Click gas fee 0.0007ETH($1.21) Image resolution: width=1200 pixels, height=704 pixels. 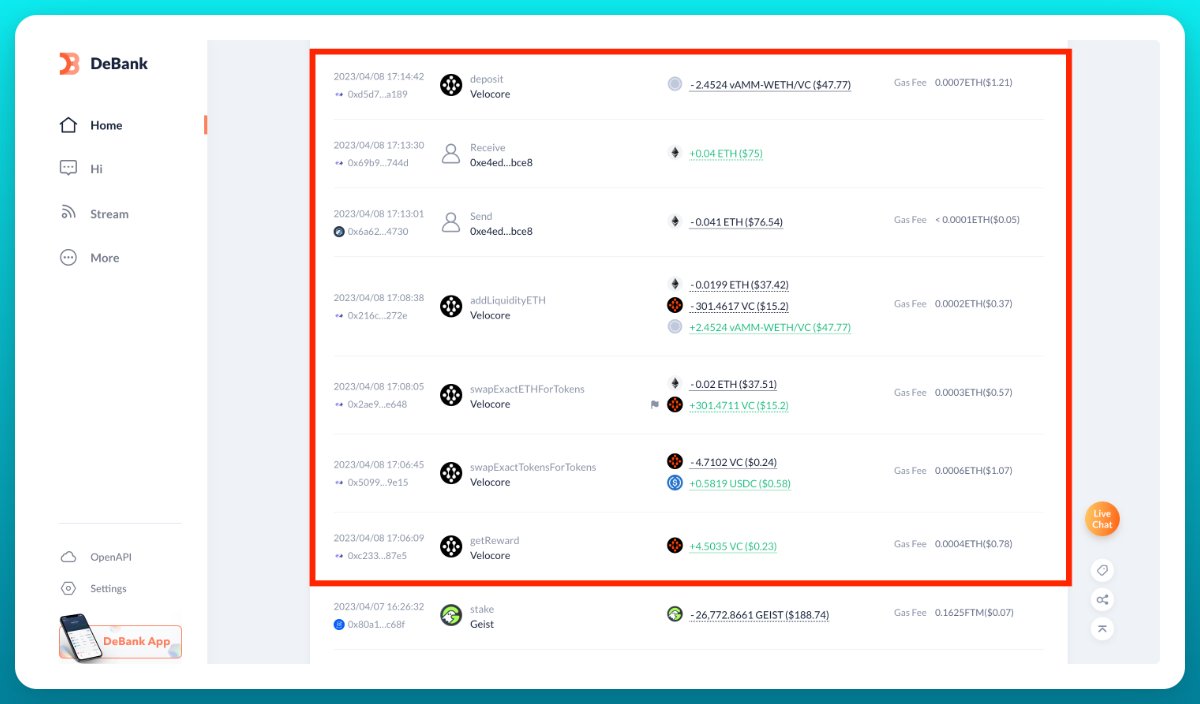973,82
